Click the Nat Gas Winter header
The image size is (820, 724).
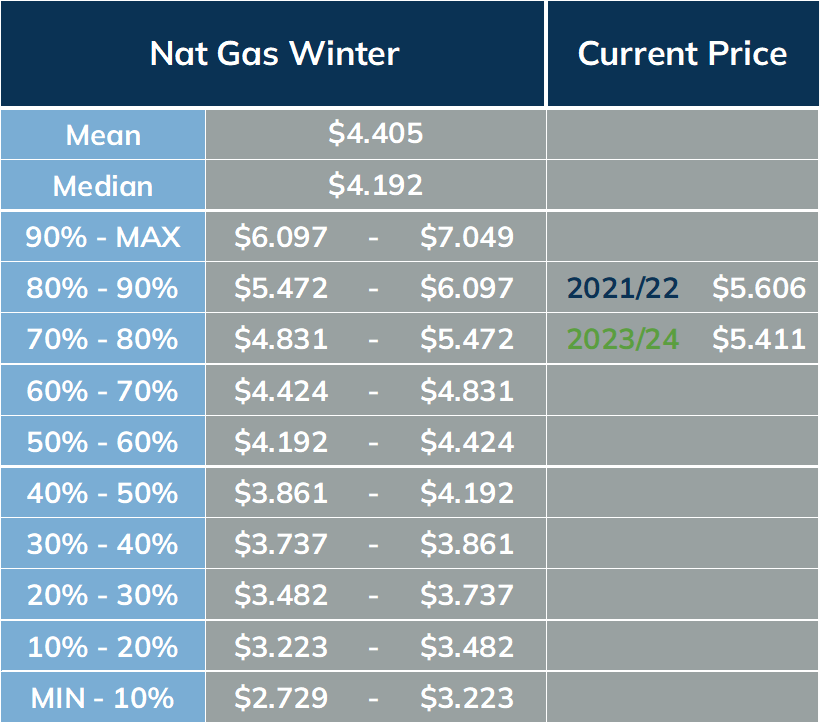[274, 54]
